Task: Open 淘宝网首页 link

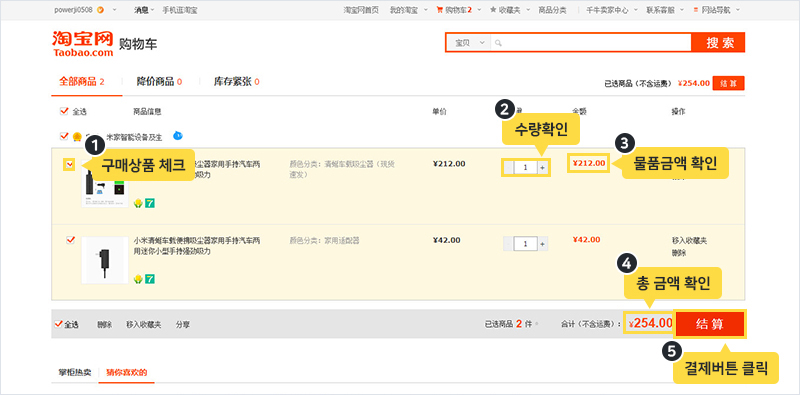Action: pos(361,10)
